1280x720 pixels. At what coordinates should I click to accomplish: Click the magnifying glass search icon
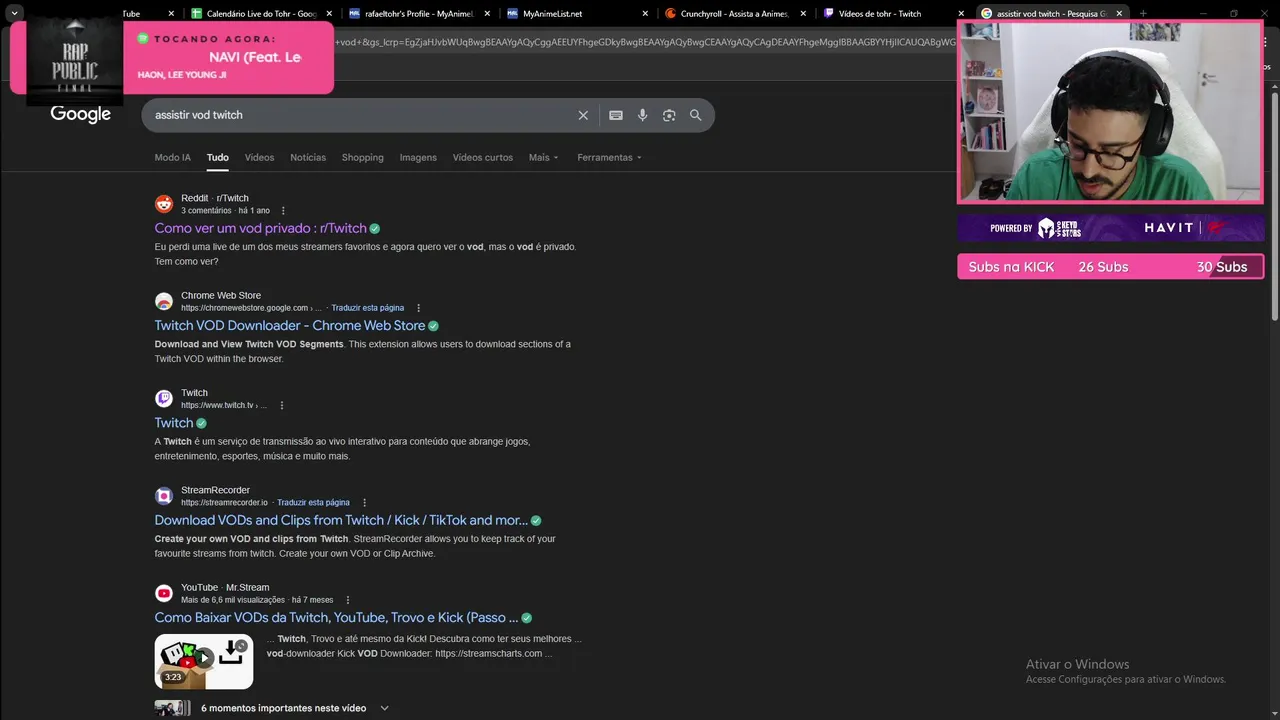(696, 115)
